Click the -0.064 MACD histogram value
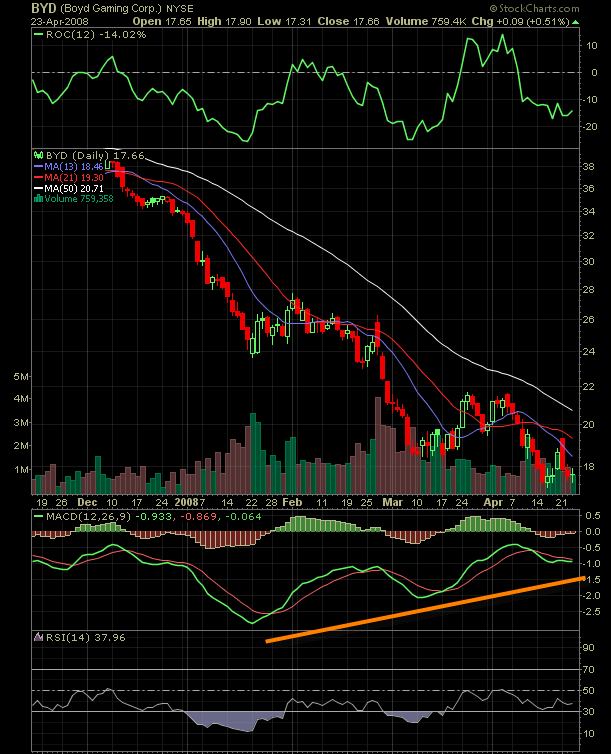The width and height of the screenshot is (611, 754). (x=243, y=516)
